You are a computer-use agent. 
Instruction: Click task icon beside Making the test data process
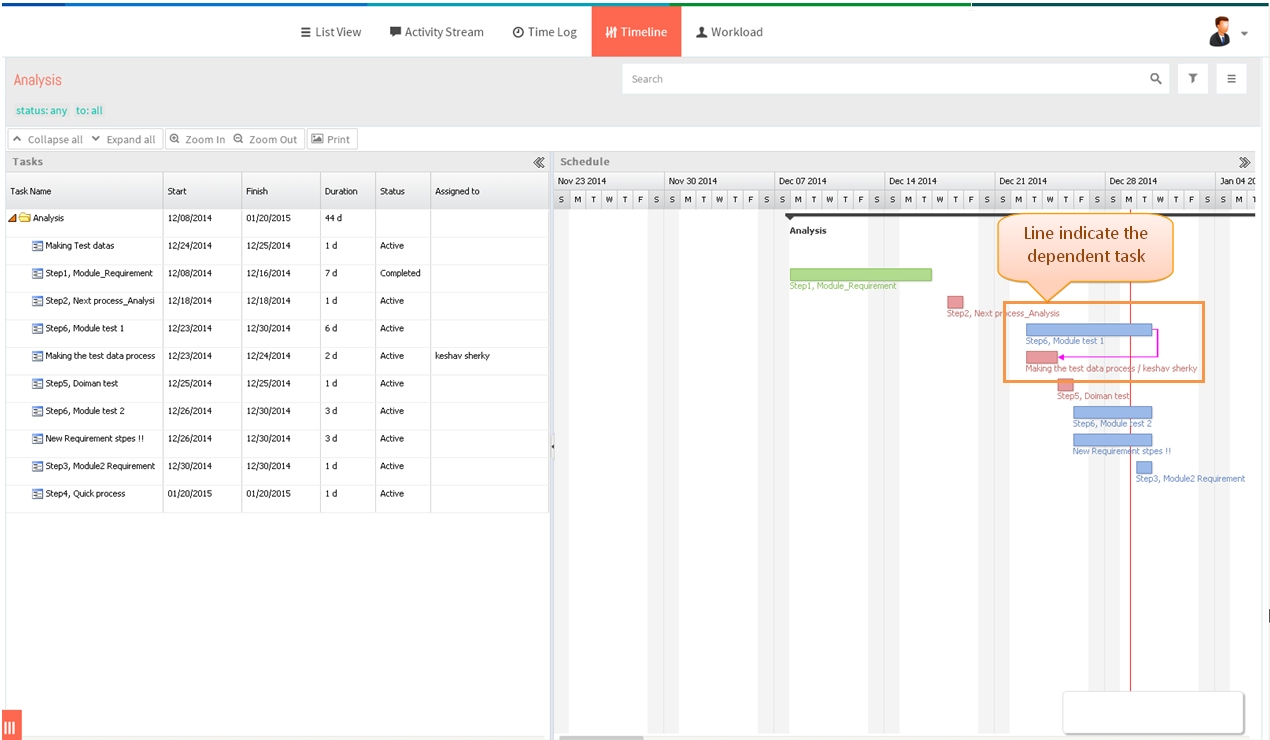38,356
